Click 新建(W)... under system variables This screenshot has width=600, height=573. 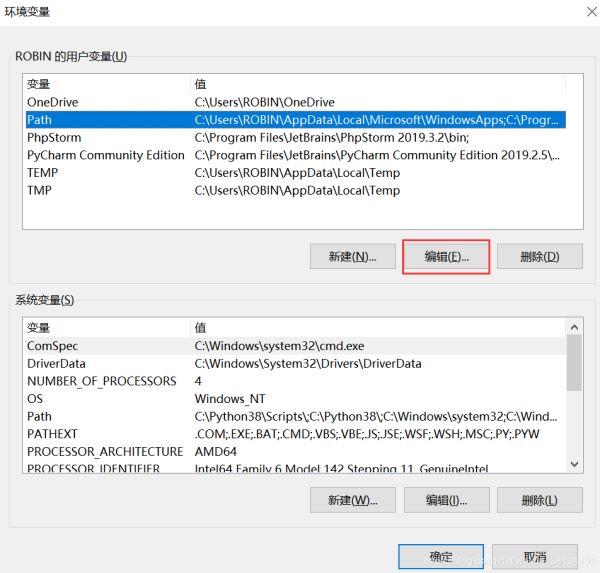pos(353,500)
